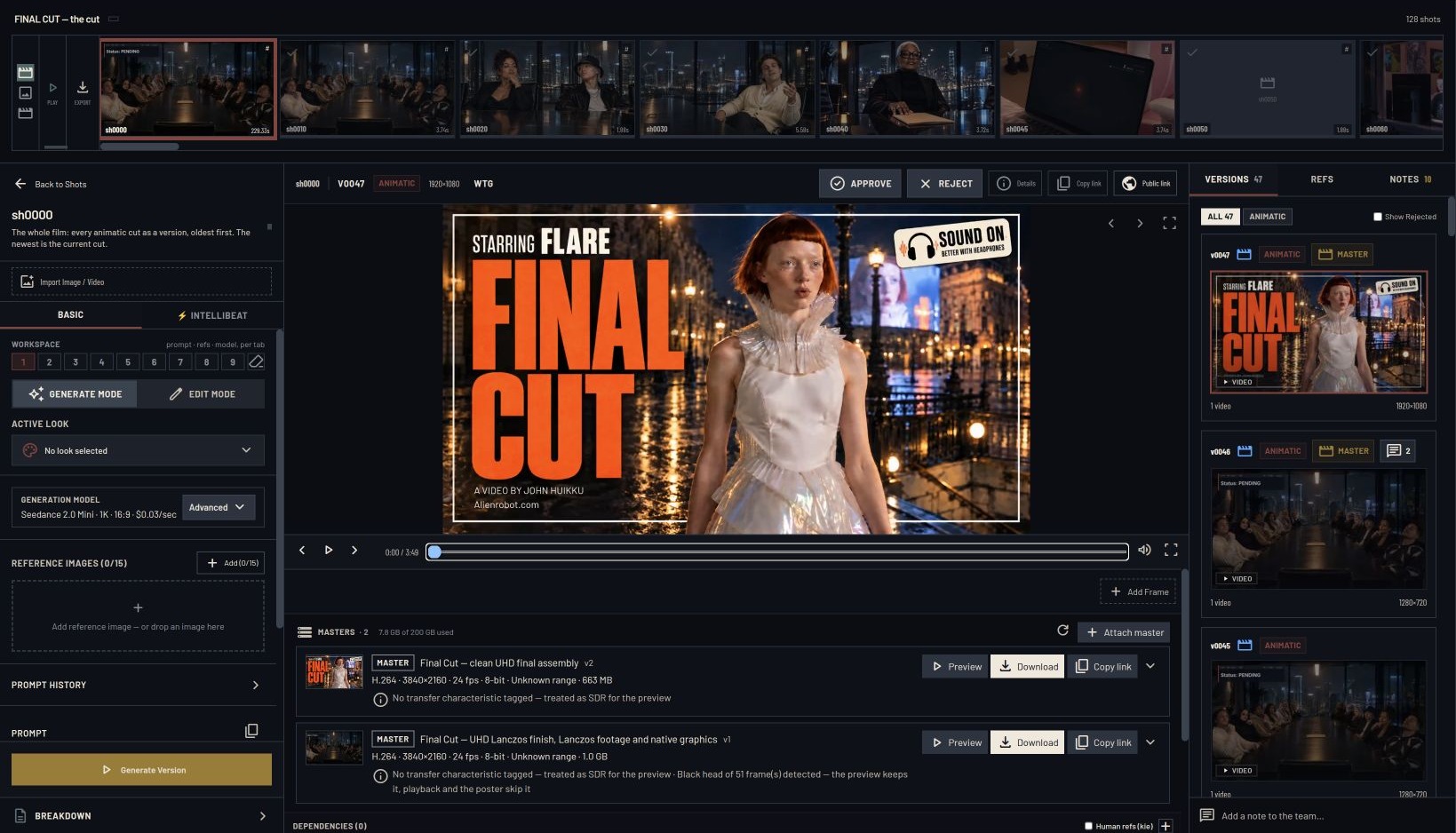
Task: Click the Generate Version button
Action: click(x=141, y=770)
